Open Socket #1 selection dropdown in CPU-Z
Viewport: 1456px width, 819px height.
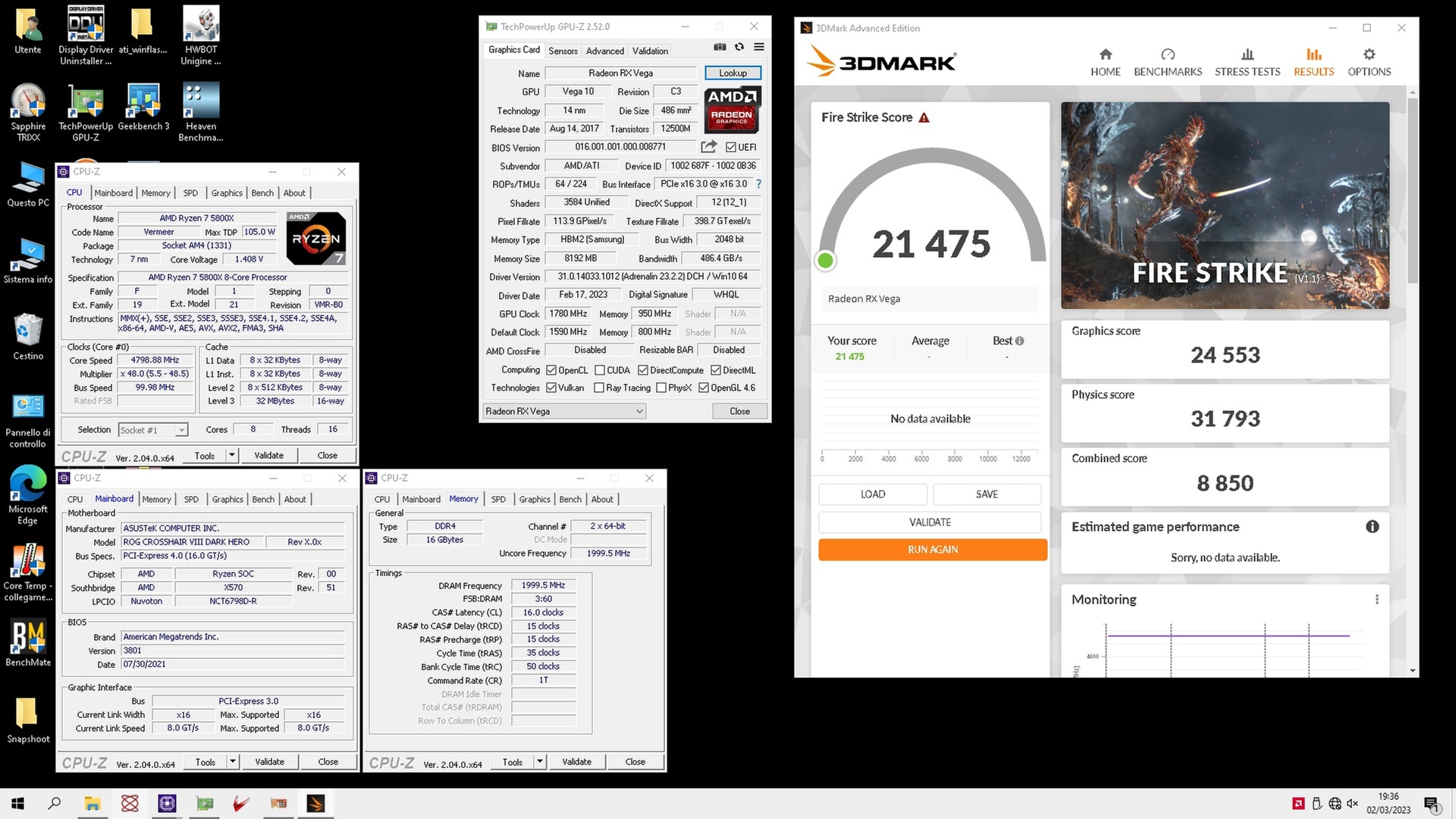(152, 430)
